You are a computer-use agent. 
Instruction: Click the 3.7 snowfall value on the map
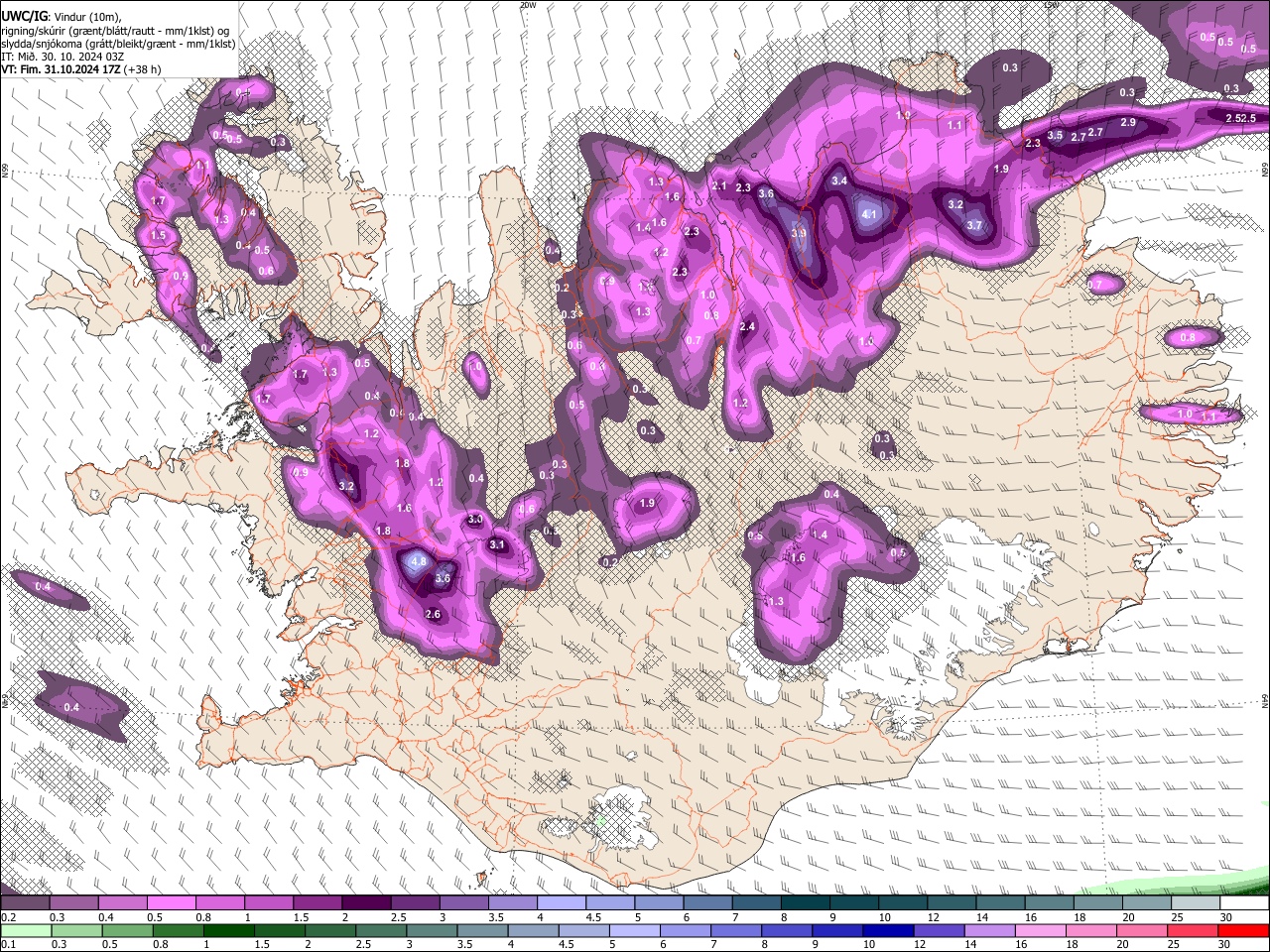point(974,226)
